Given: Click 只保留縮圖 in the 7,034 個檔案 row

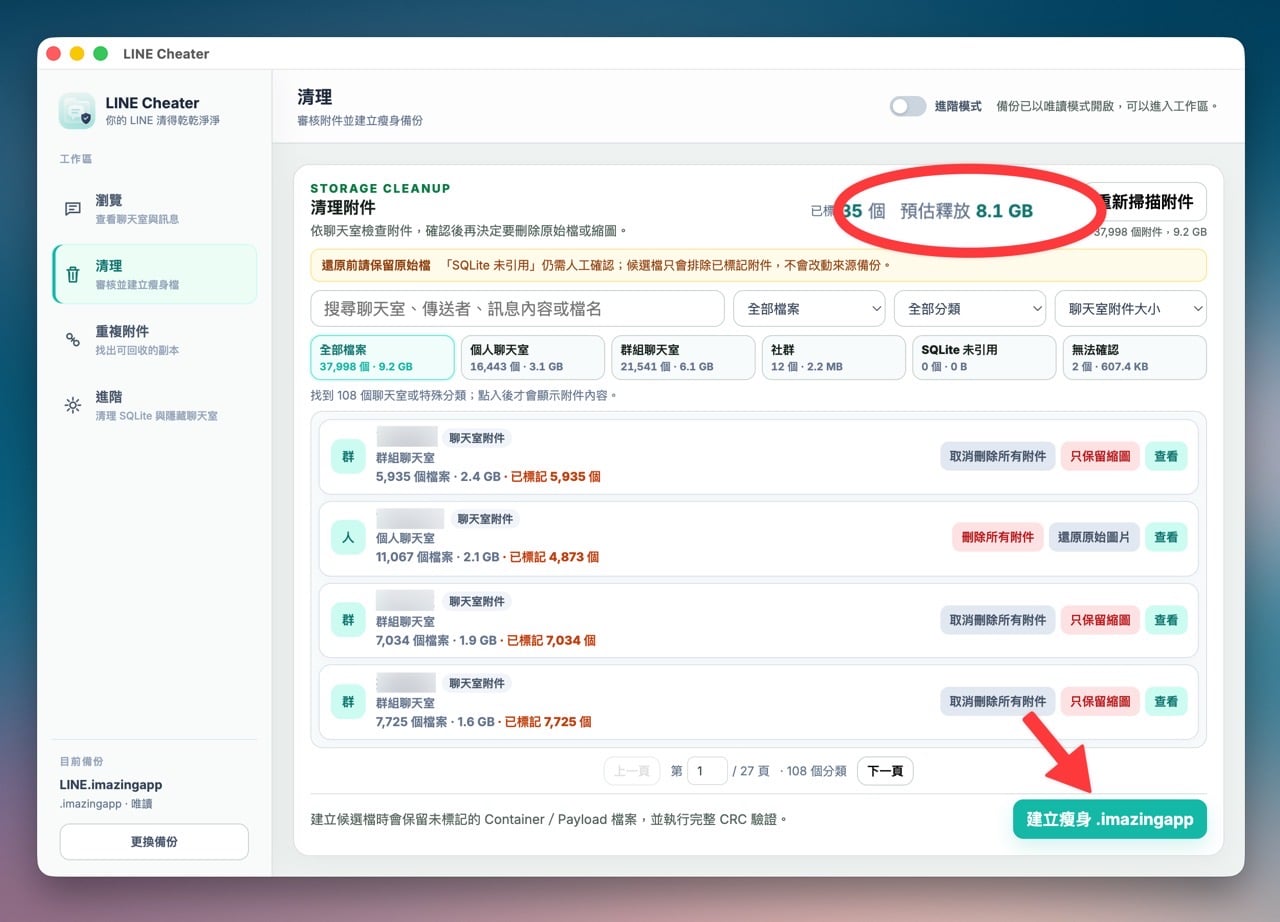Looking at the screenshot, I should pyautogui.click(x=1100, y=620).
